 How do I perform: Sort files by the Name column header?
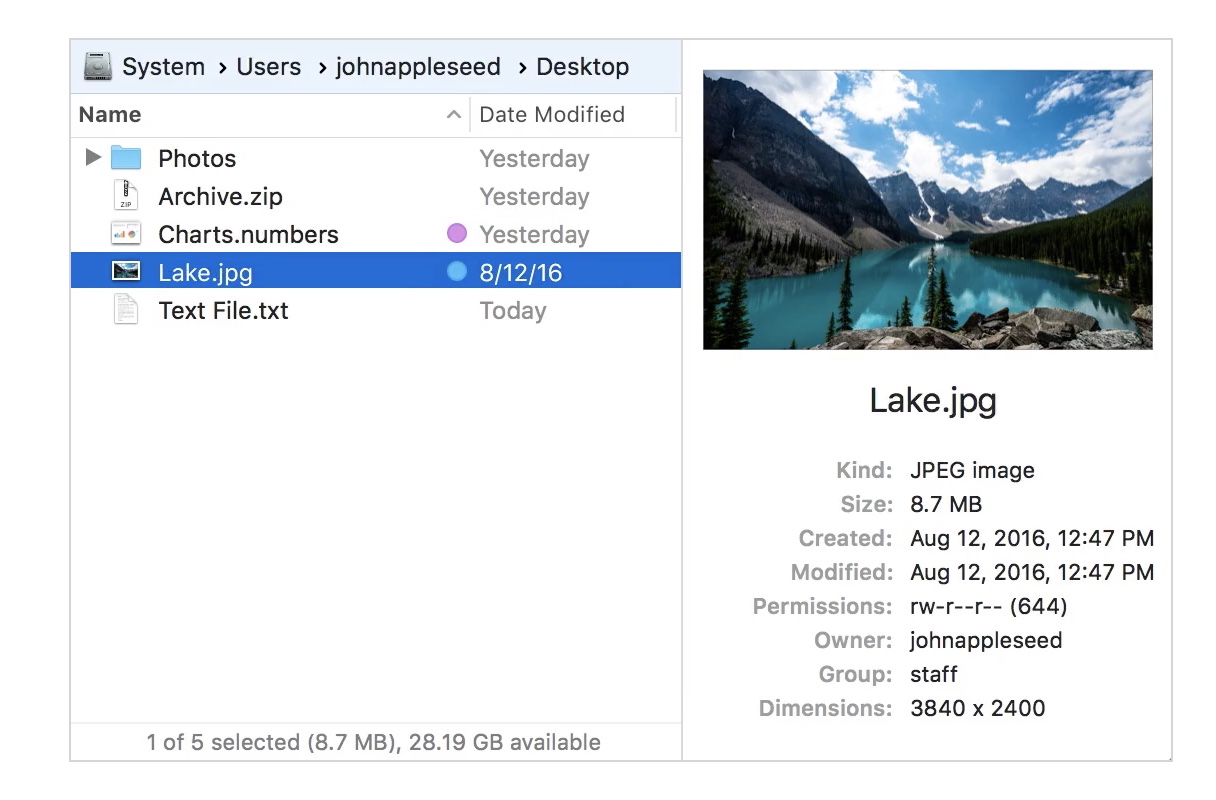[110, 115]
